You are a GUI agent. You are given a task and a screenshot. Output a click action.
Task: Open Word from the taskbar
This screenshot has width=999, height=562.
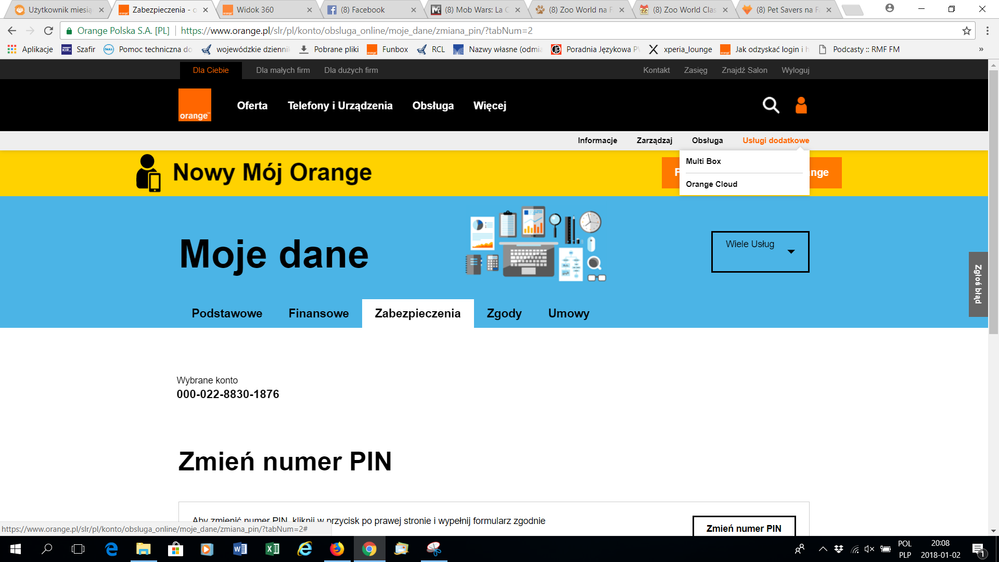click(x=240, y=549)
